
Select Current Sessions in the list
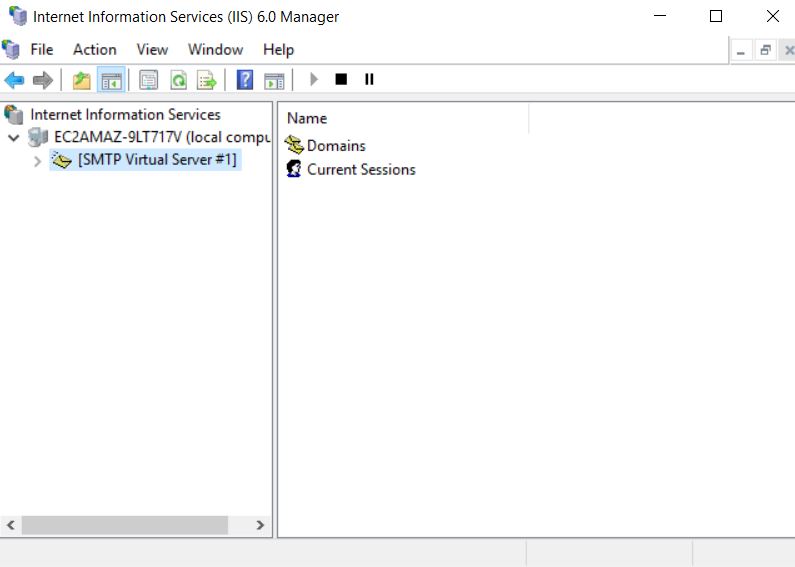pyautogui.click(x=360, y=170)
